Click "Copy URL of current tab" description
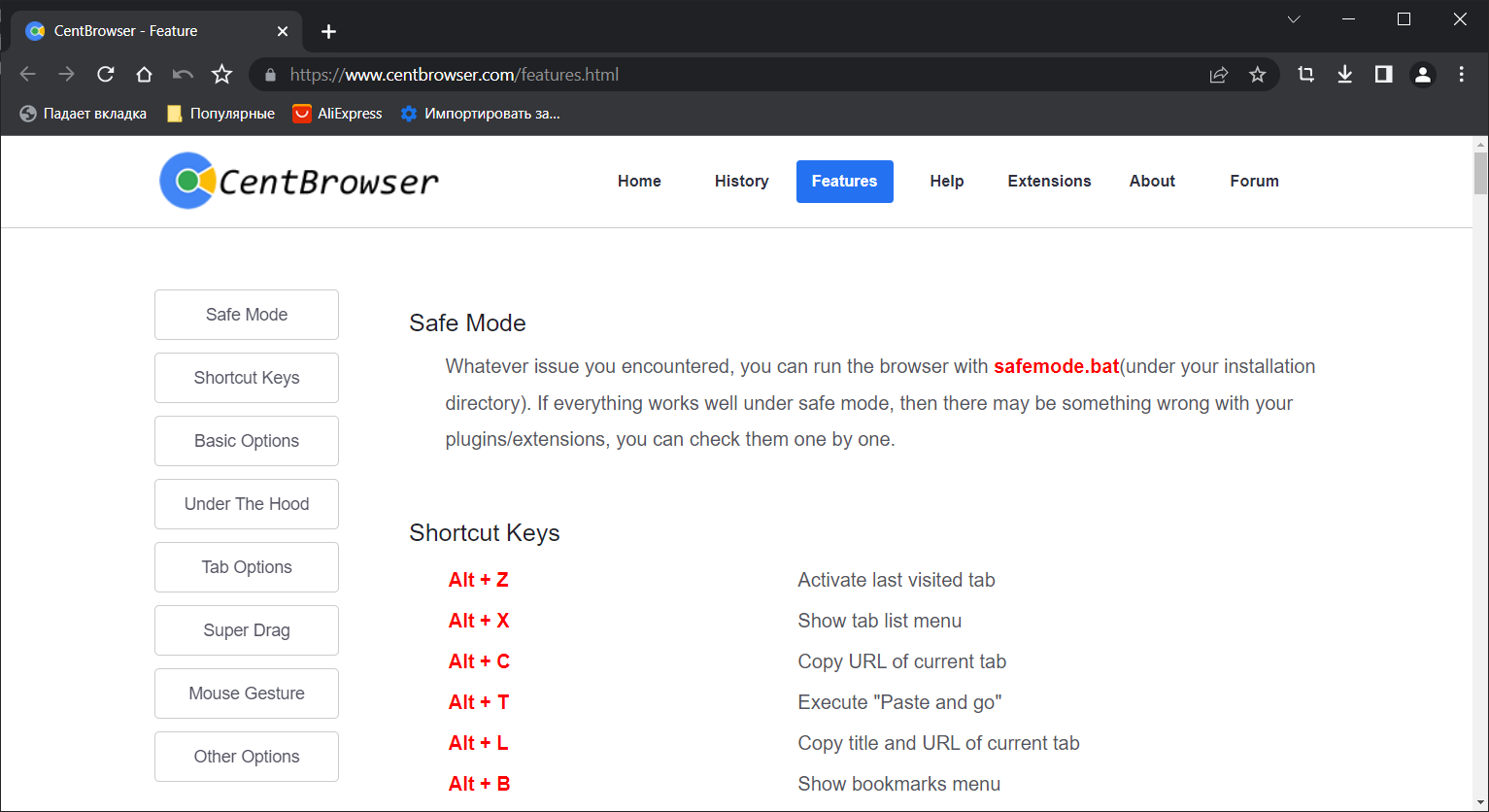The height and width of the screenshot is (812, 1489). click(902, 661)
